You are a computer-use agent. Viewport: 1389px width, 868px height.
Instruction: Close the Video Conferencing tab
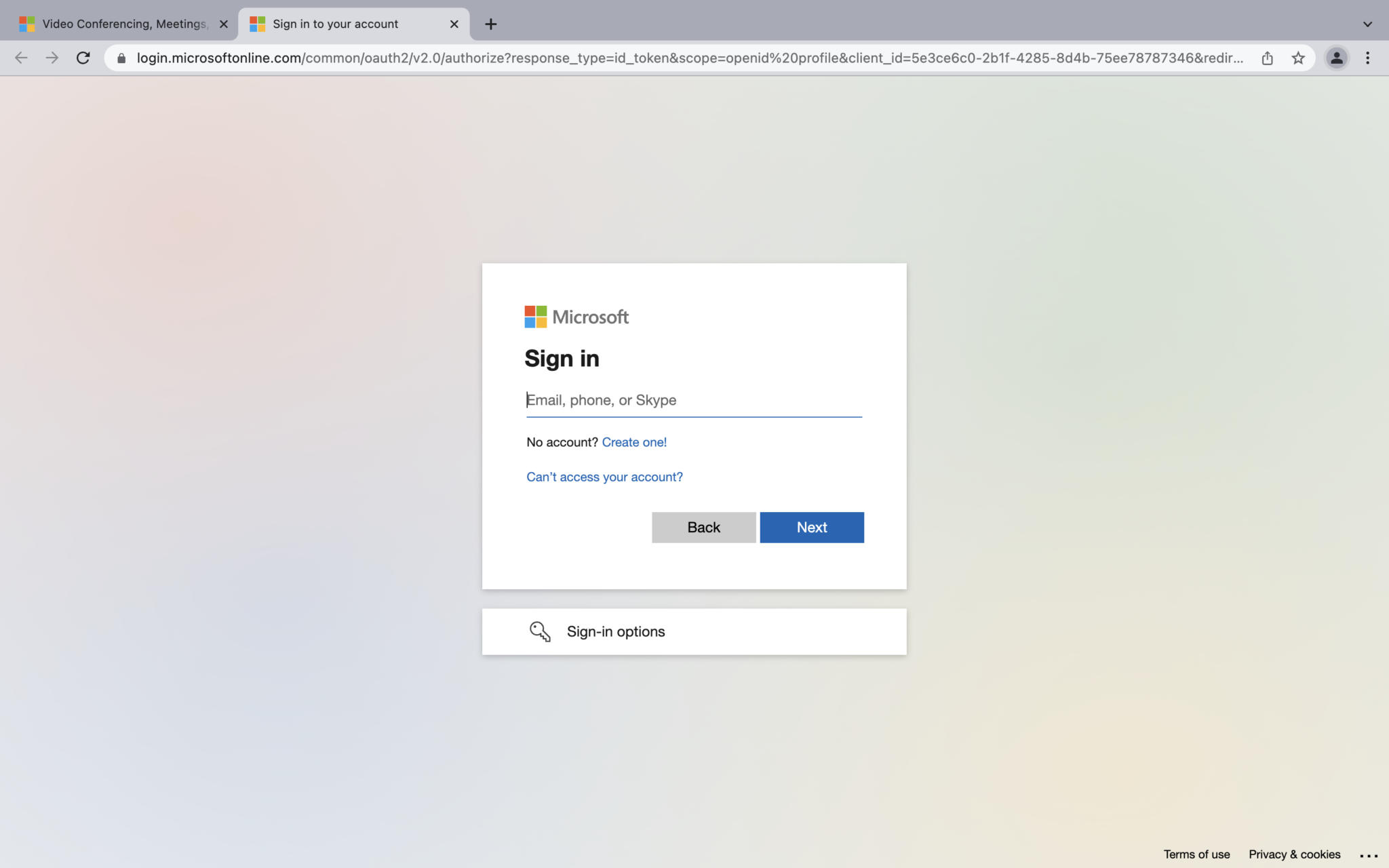224,24
